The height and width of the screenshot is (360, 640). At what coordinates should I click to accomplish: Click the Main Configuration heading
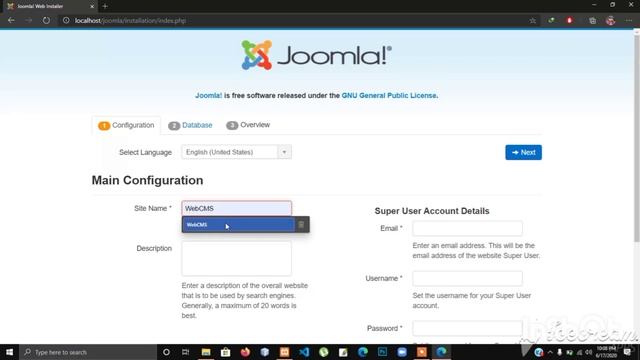(147, 180)
